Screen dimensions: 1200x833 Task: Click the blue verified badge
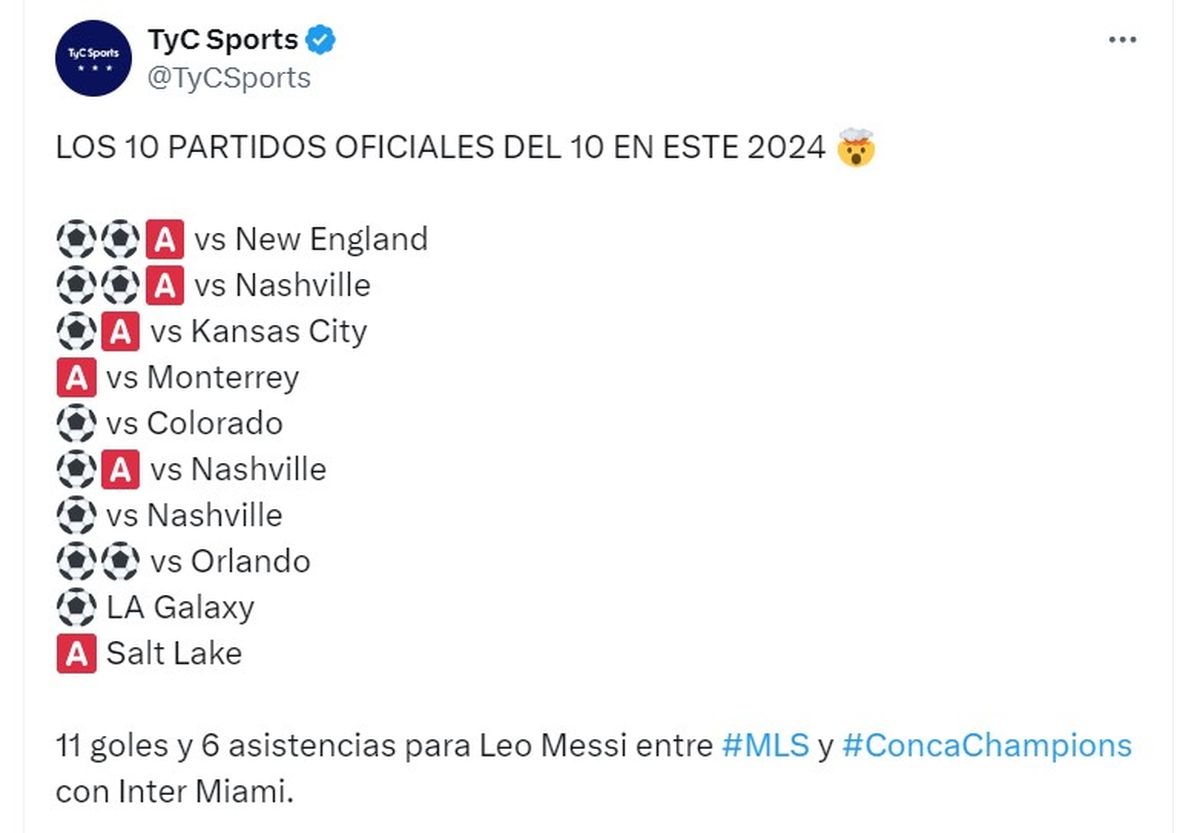pos(321,41)
